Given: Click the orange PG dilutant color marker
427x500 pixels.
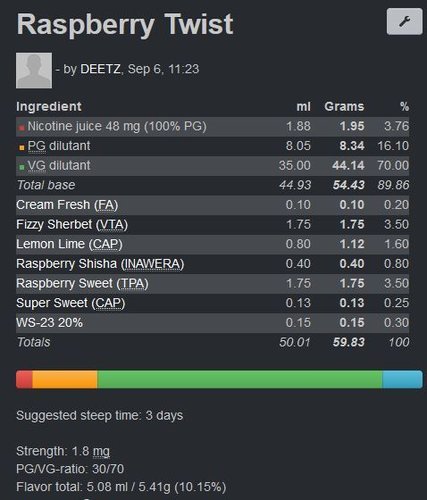Looking at the screenshot, I should [22, 147].
